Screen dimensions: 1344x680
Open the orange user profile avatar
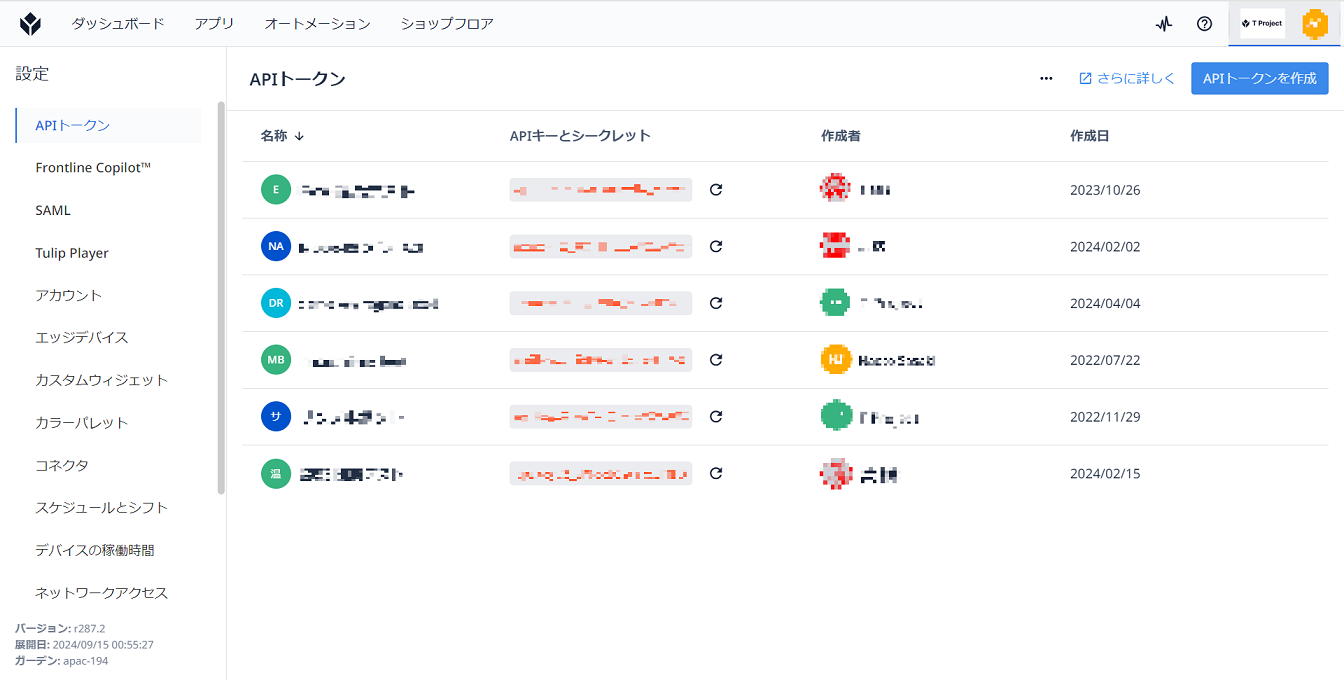1315,24
